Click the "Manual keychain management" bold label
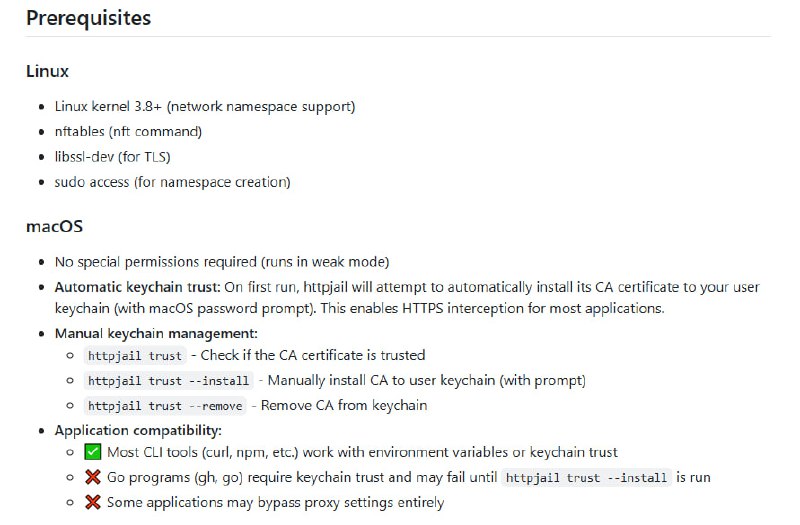The height and width of the screenshot is (525, 800). click(x=156, y=333)
